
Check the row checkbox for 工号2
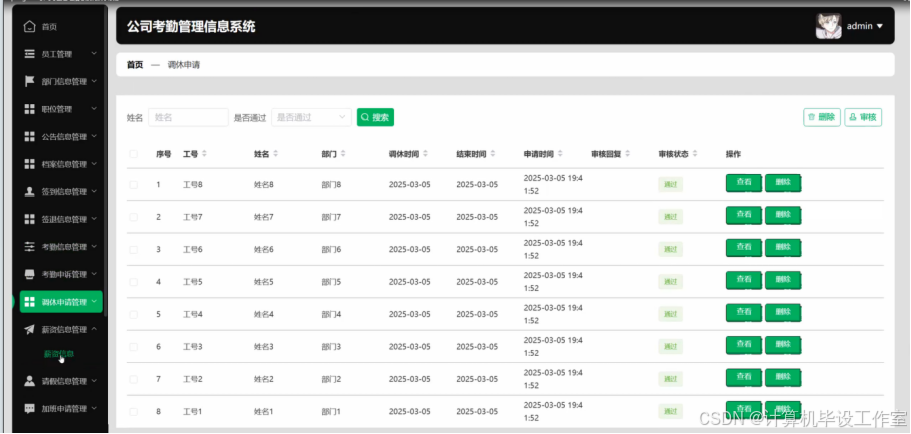pyautogui.click(x=134, y=379)
